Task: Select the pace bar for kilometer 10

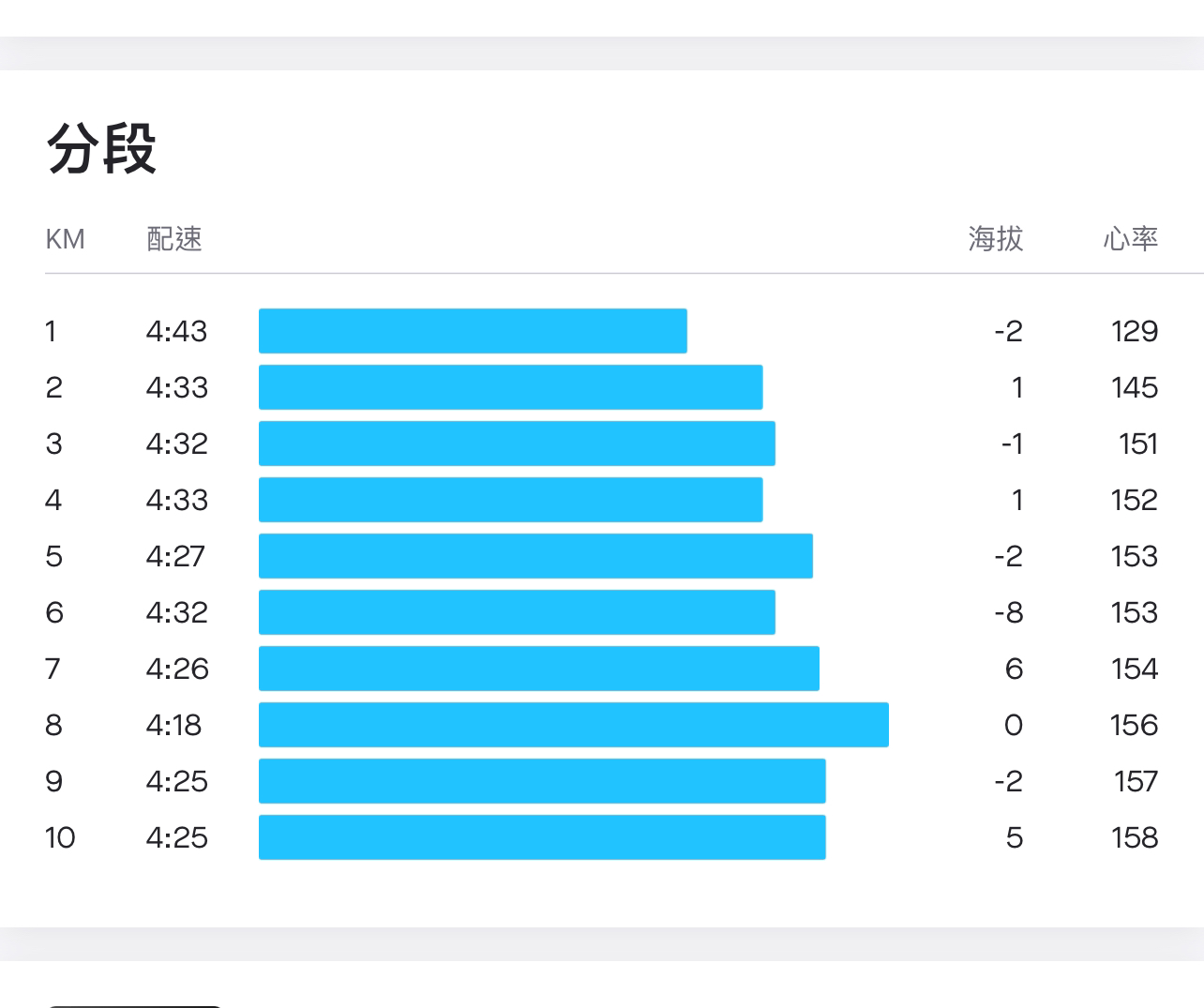Action: (x=542, y=837)
